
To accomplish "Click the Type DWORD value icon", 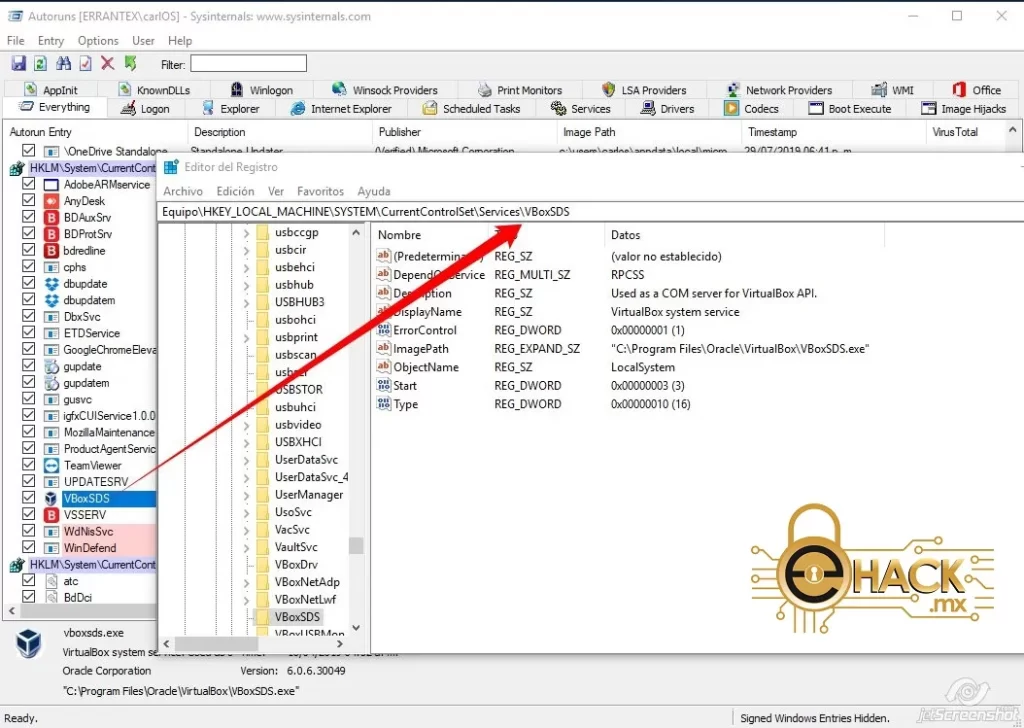I will coord(384,404).
